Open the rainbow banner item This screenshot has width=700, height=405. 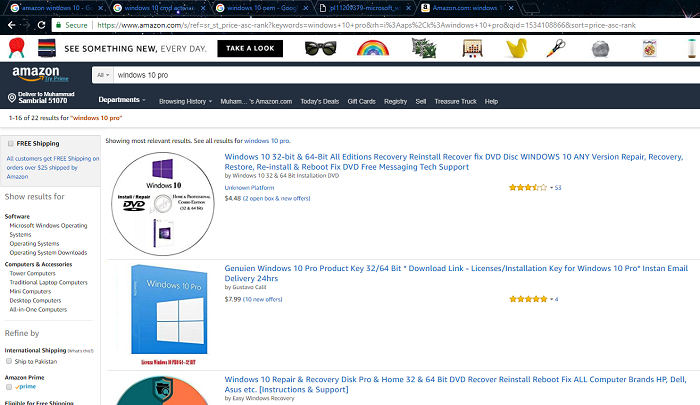[373, 48]
